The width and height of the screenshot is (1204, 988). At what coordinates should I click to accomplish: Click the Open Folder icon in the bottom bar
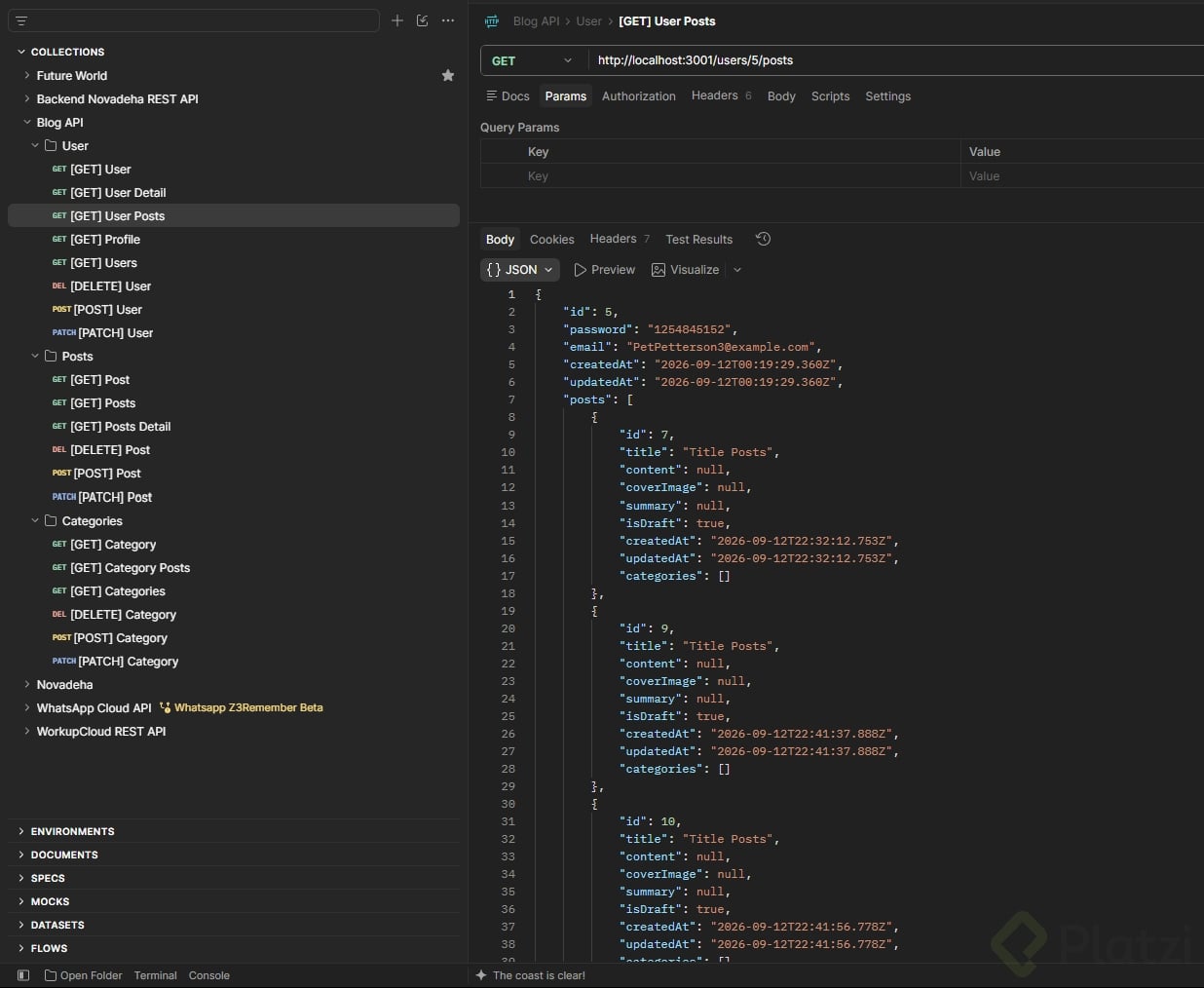coord(51,975)
